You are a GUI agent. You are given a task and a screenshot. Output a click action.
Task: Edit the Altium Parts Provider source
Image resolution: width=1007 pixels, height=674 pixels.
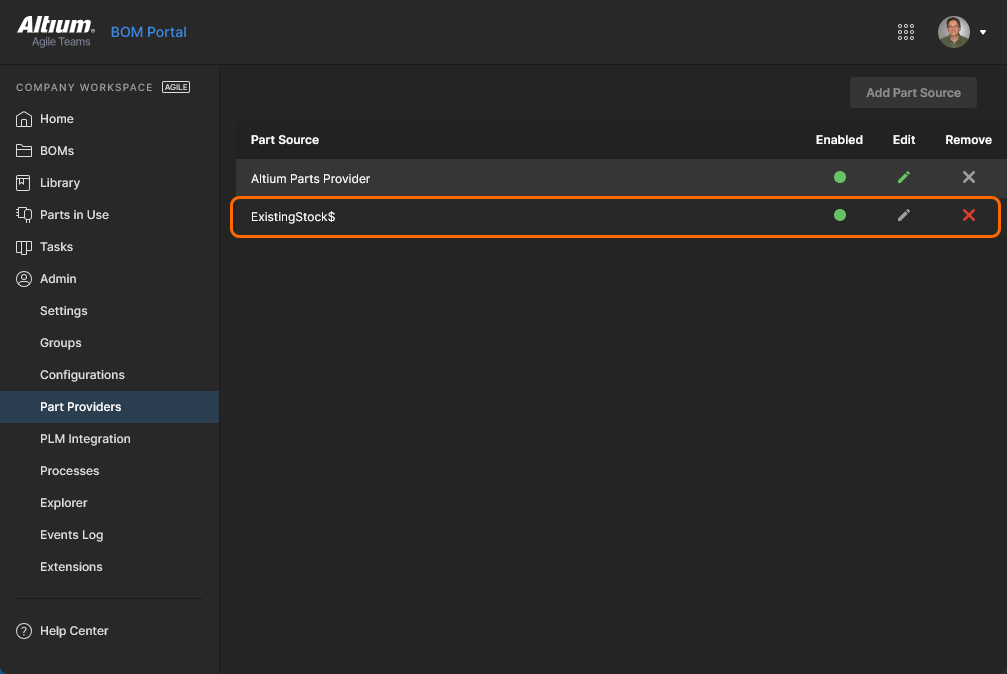904,178
